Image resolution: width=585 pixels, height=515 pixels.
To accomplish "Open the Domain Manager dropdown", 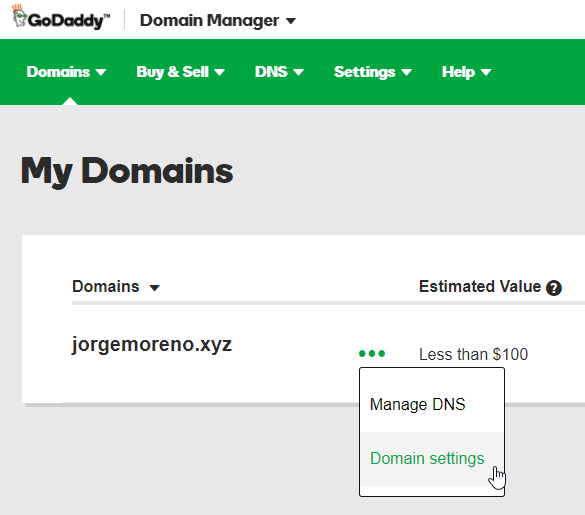I will click(x=218, y=21).
